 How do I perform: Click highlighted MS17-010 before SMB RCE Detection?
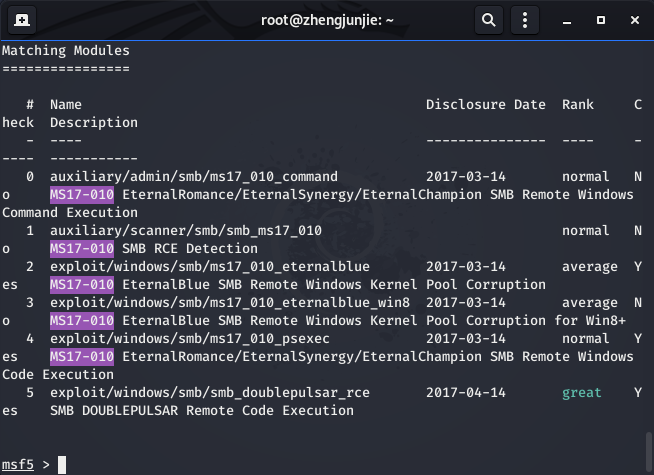point(82,249)
